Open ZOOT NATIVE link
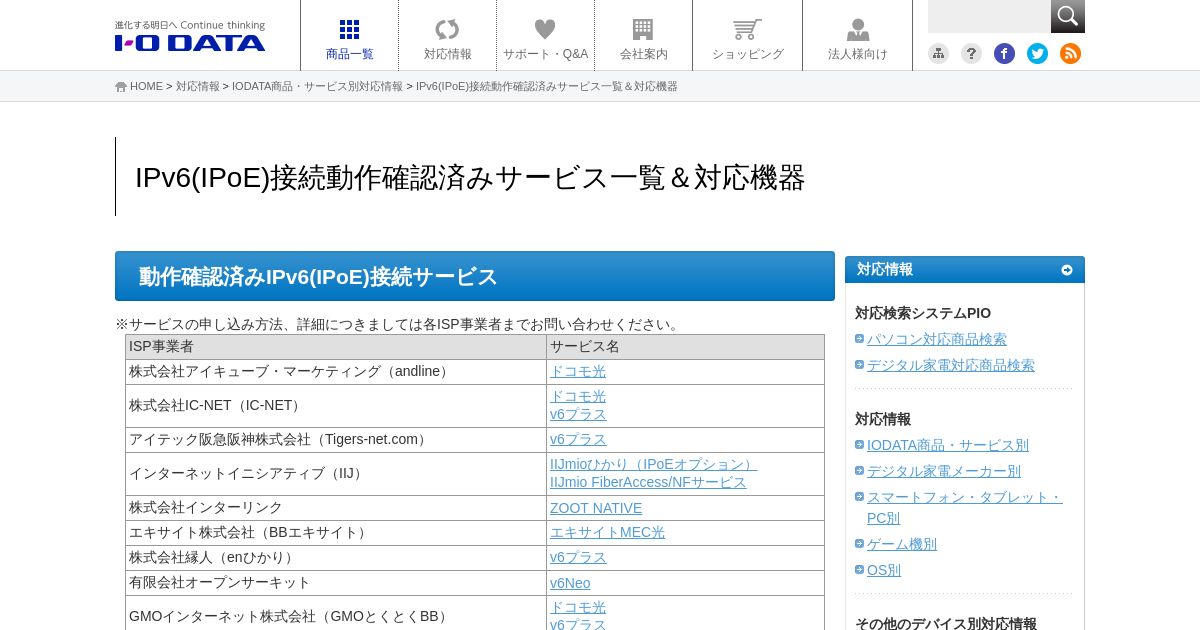The height and width of the screenshot is (630, 1200). point(596,508)
